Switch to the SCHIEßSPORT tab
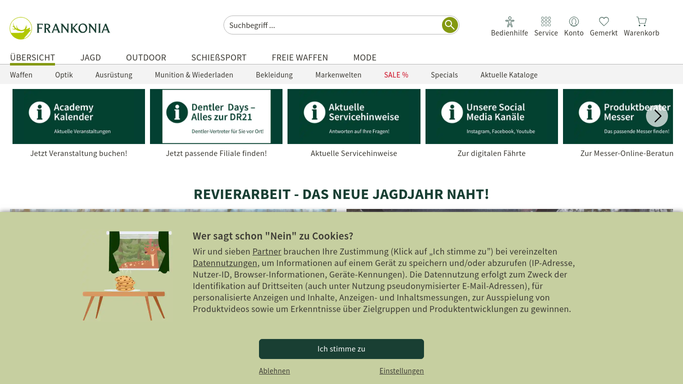The width and height of the screenshot is (683, 384). coord(219,57)
